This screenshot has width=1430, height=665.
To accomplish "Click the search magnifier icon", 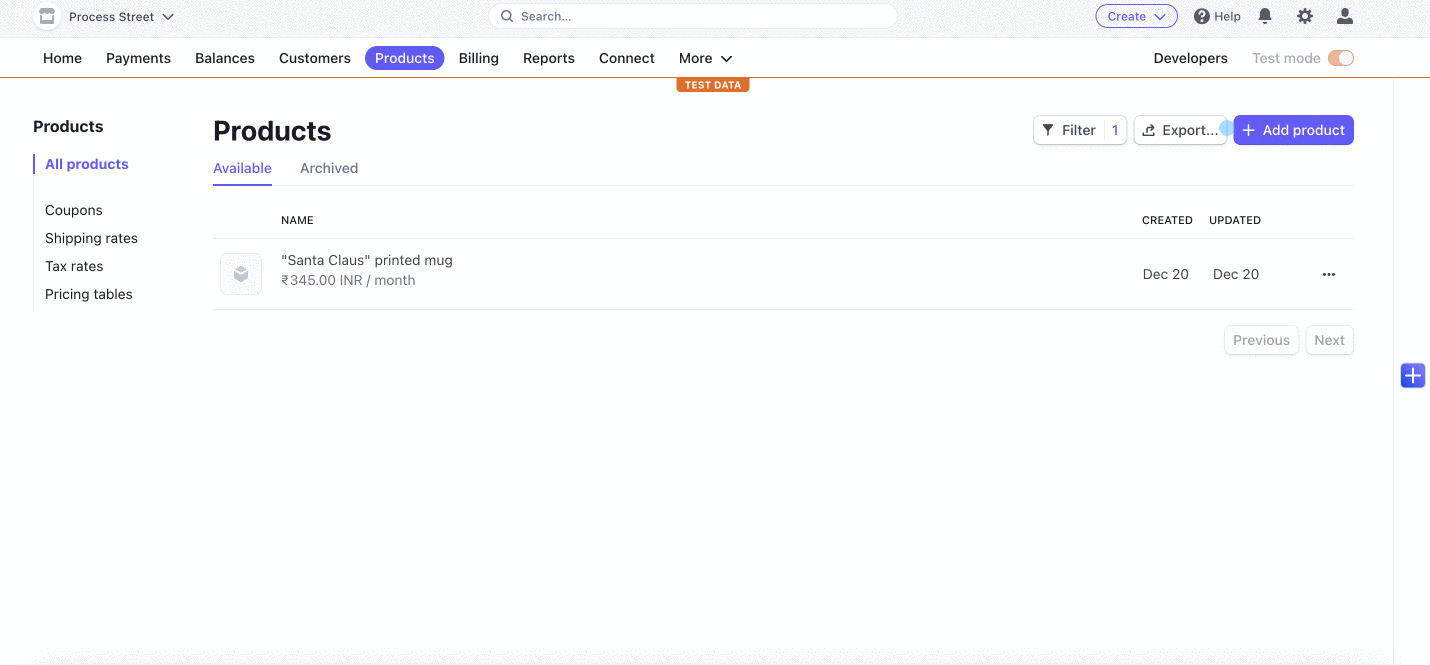I will tap(506, 16).
